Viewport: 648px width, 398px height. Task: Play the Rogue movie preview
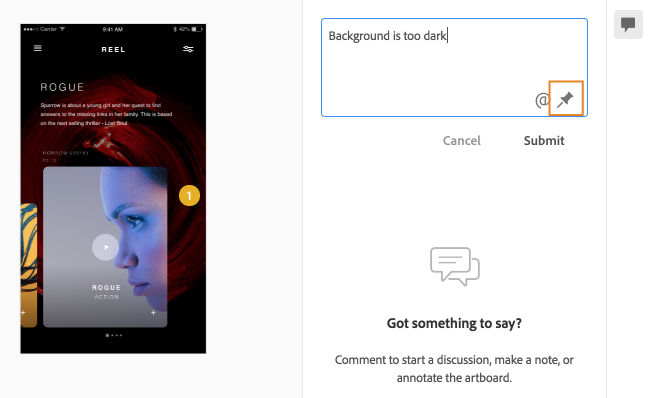pos(105,247)
